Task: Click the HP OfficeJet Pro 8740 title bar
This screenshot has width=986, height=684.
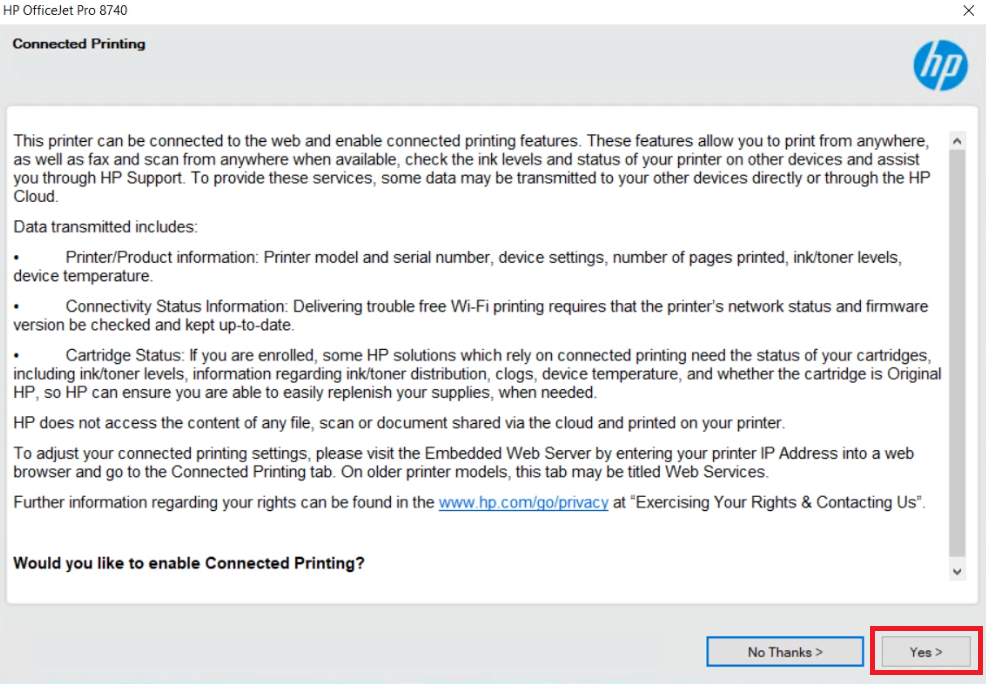Action: point(478,11)
